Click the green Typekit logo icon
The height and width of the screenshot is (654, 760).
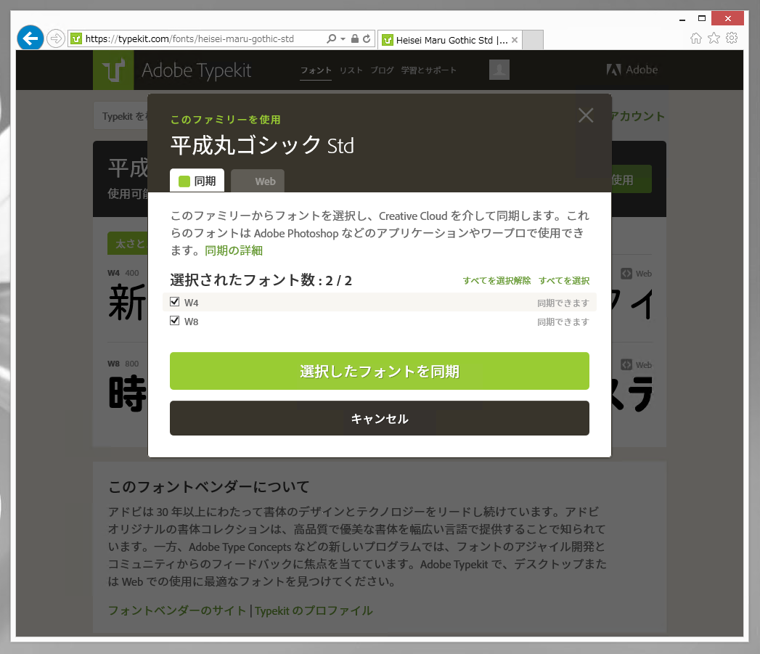pyautogui.click(x=113, y=70)
